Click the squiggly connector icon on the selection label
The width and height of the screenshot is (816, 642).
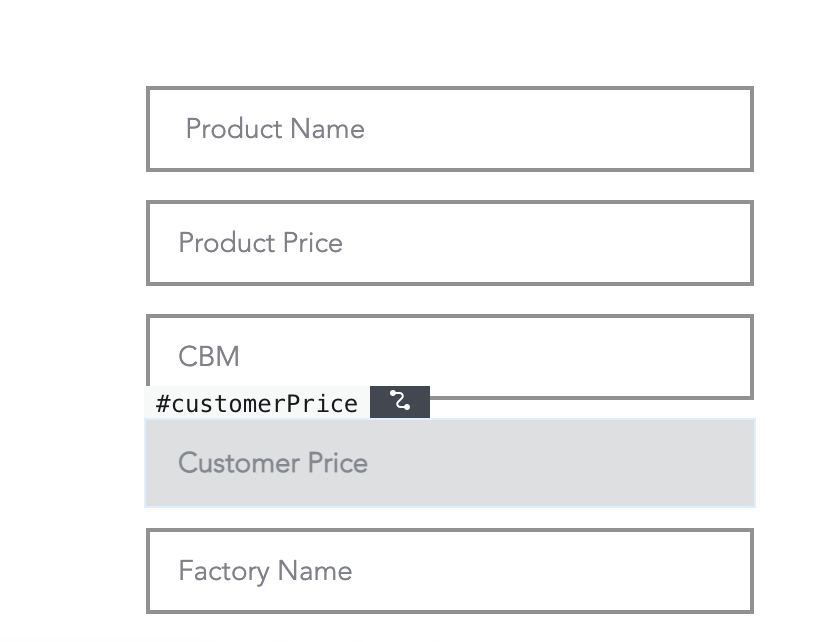(400, 402)
